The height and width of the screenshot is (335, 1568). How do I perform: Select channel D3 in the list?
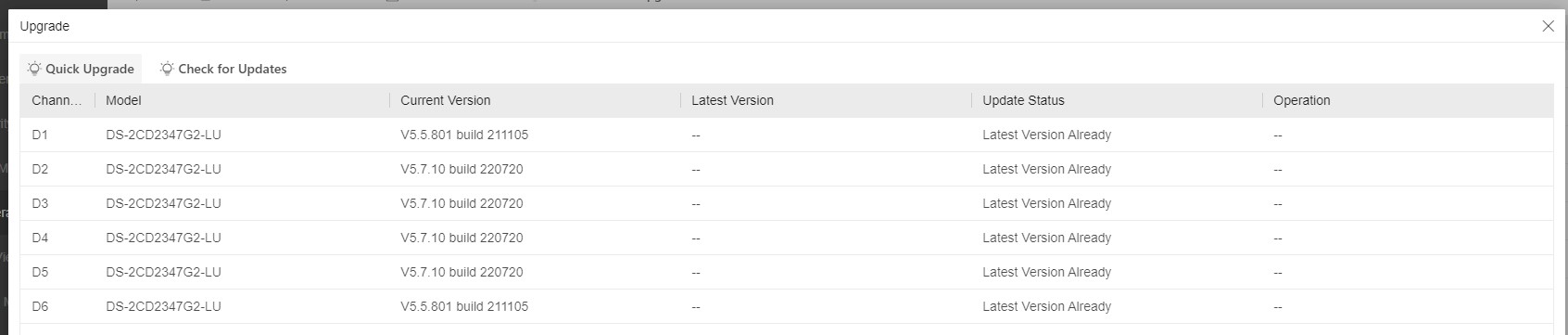tap(787, 203)
